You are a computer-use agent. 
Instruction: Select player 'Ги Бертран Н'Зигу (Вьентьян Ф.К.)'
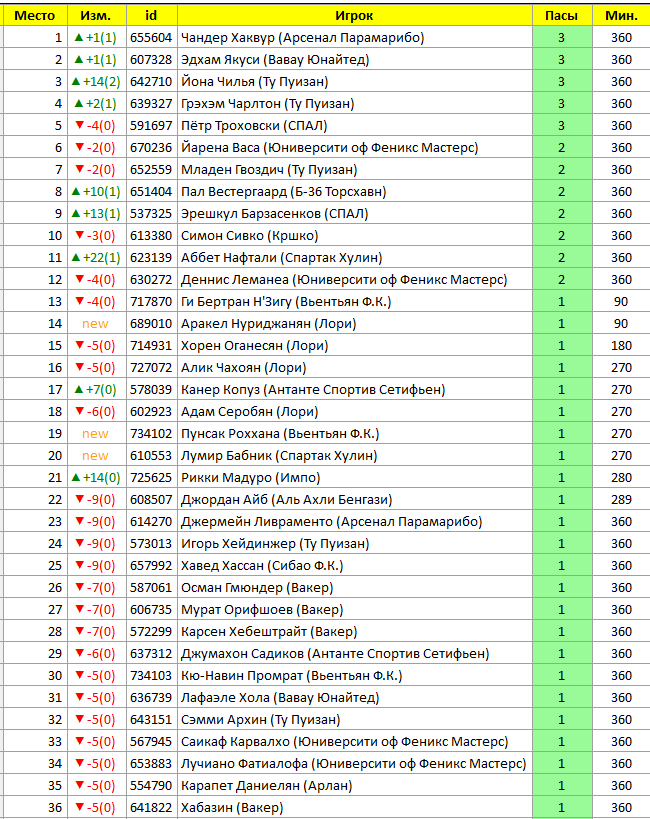(x=286, y=301)
